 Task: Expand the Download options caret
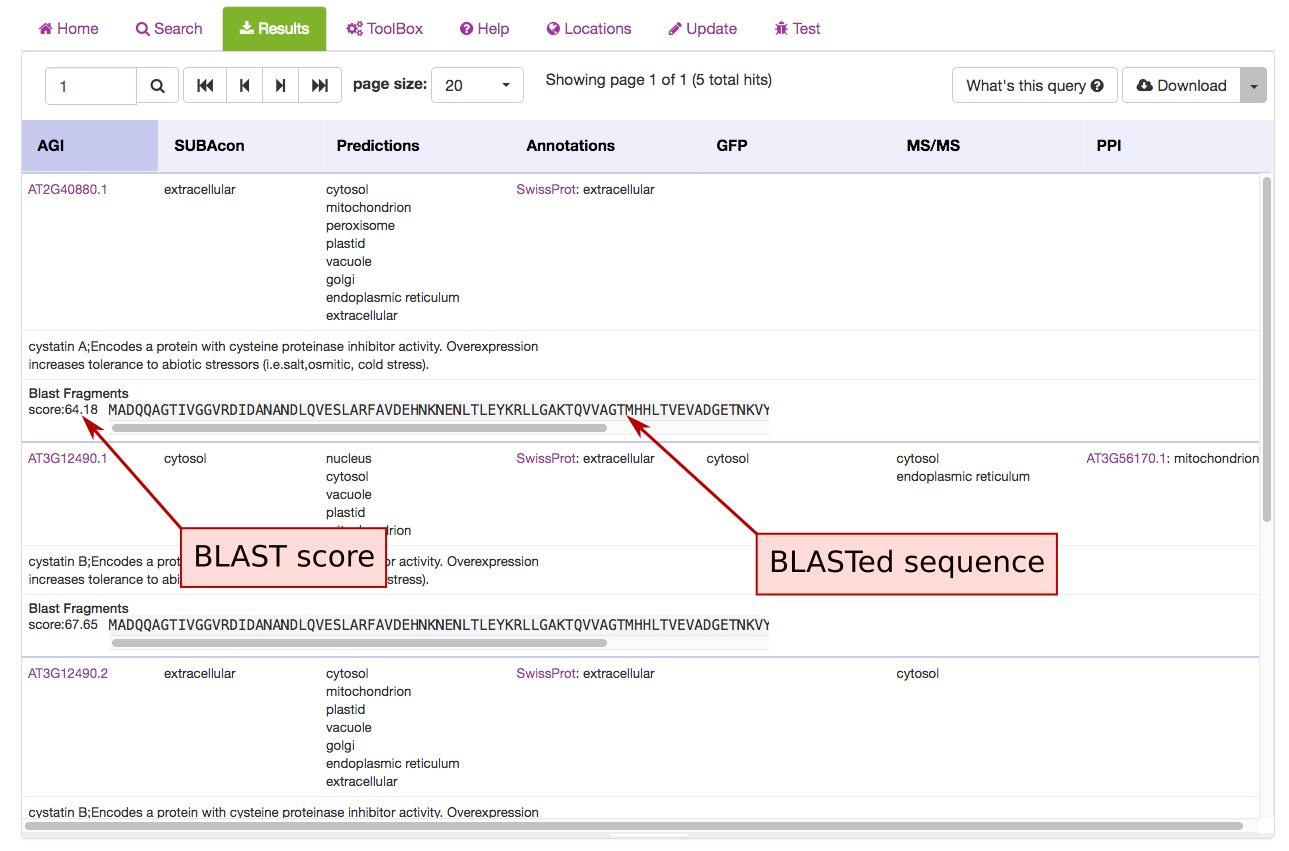pos(1253,86)
